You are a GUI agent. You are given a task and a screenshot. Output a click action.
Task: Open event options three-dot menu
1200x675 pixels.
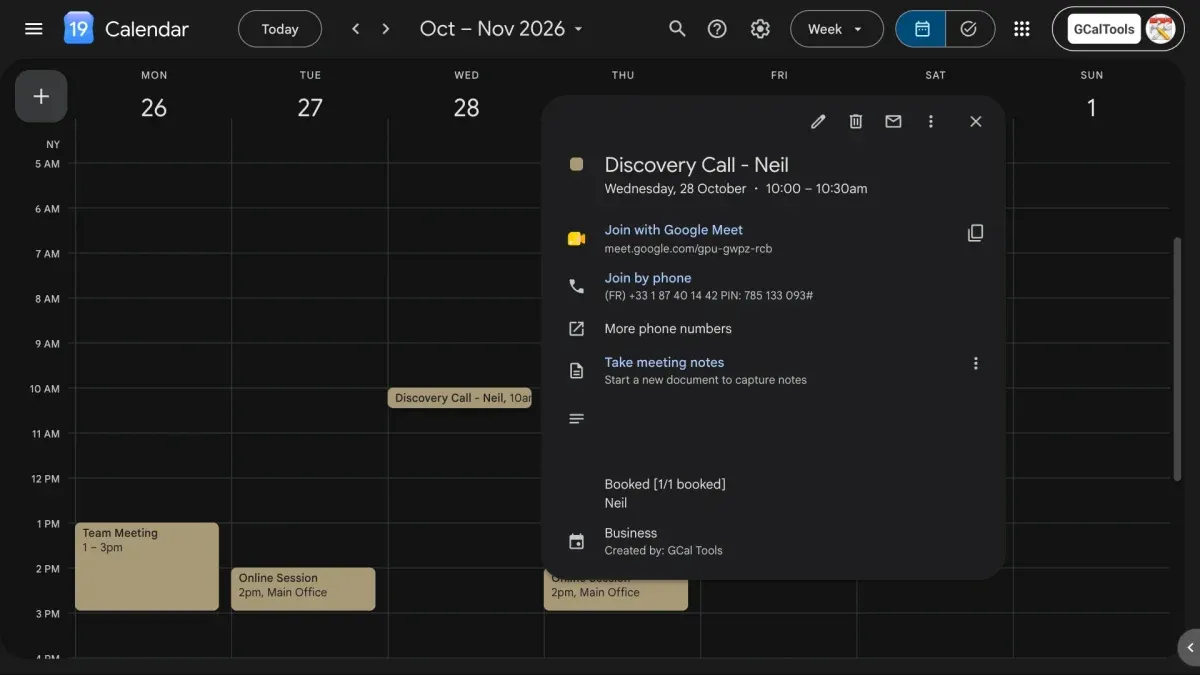click(931, 121)
